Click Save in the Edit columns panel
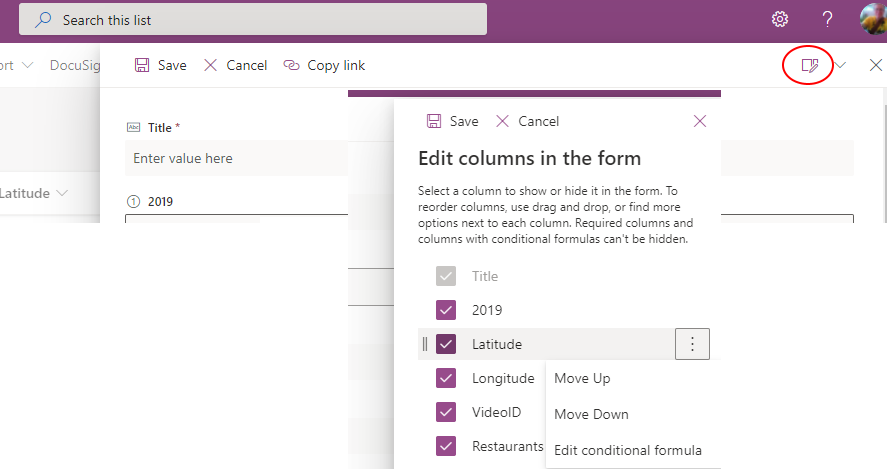The image size is (887, 469). [x=453, y=121]
